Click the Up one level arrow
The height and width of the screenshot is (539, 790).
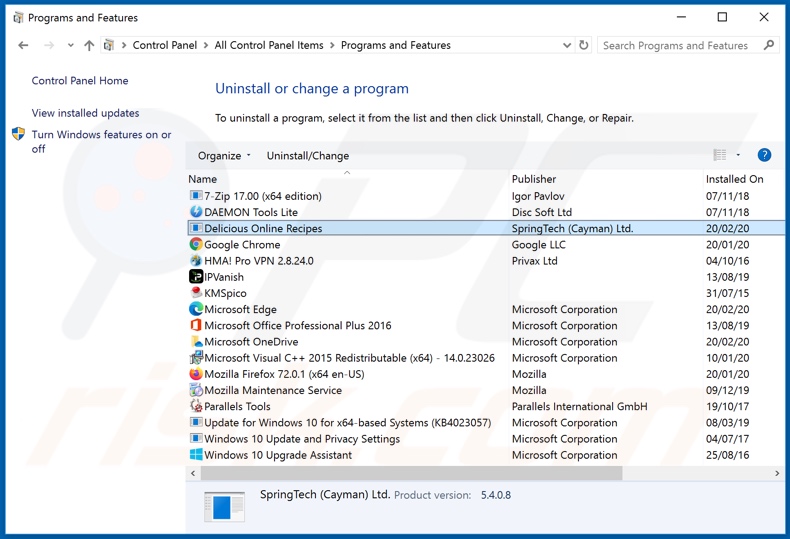[x=89, y=45]
